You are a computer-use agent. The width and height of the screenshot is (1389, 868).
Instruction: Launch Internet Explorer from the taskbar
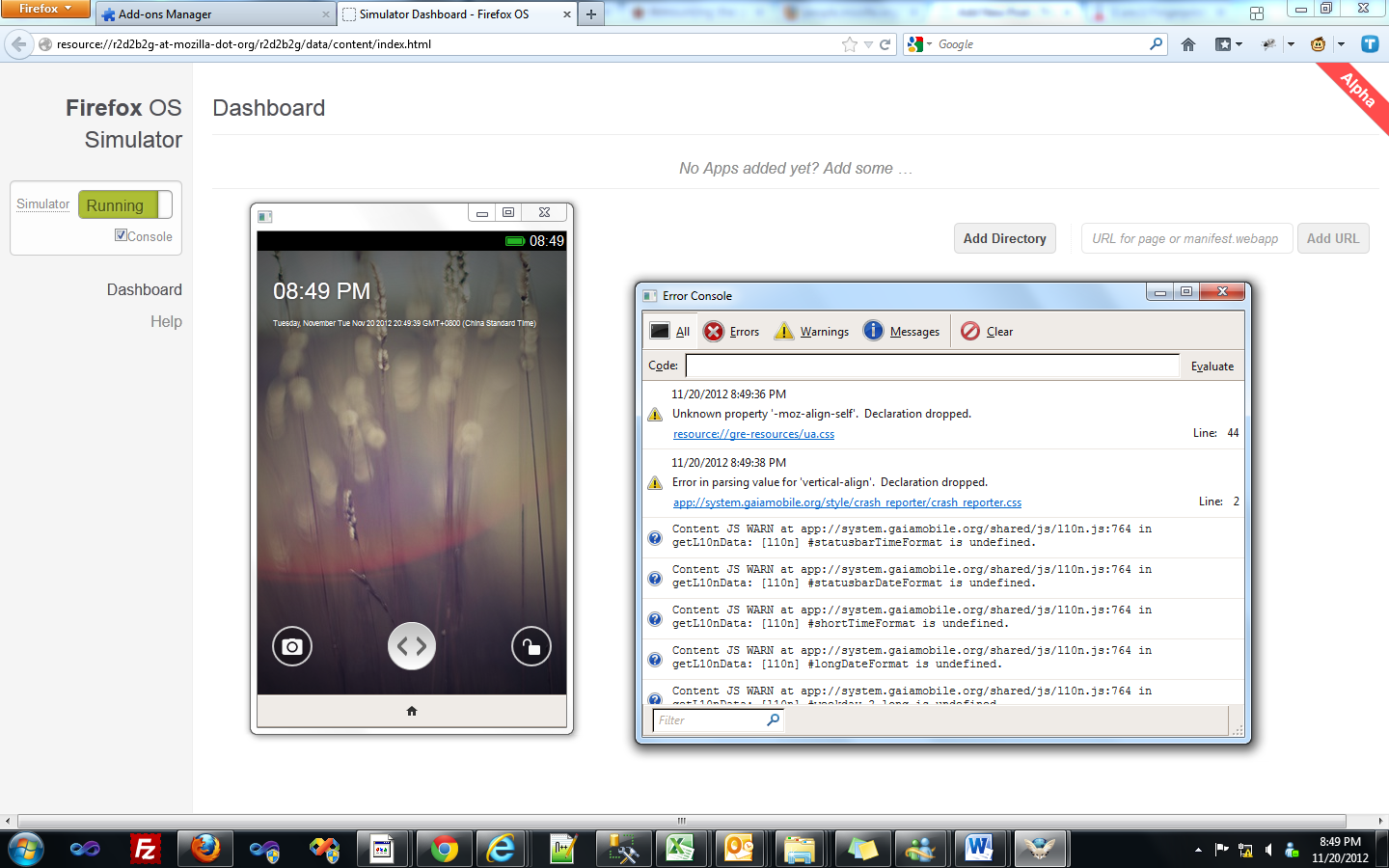pyautogui.click(x=502, y=849)
